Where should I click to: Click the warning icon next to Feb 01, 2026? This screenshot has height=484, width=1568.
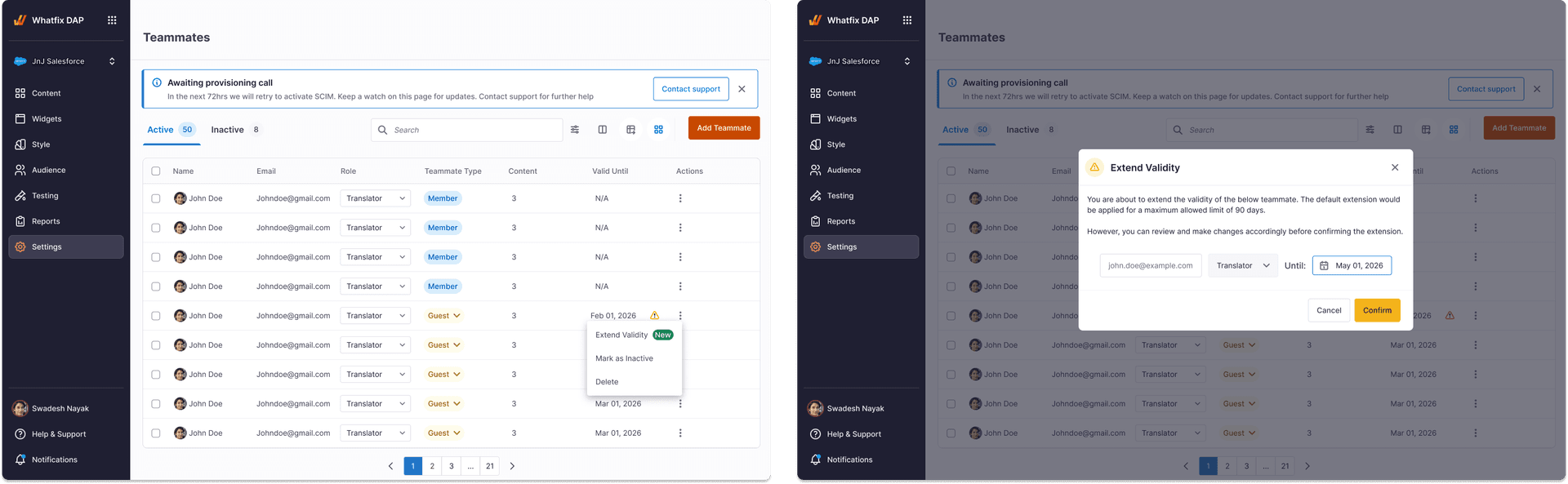pyautogui.click(x=654, y=316)
